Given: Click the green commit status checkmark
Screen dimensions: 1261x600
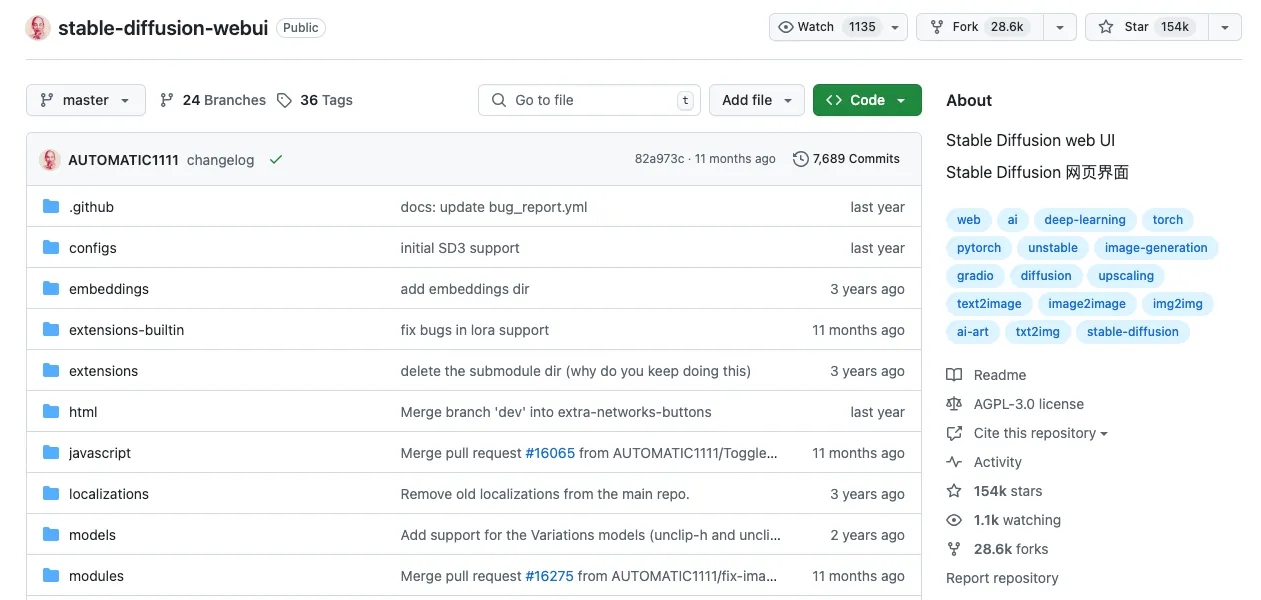Looking at the screenshot, I should (x=276, y=160).
